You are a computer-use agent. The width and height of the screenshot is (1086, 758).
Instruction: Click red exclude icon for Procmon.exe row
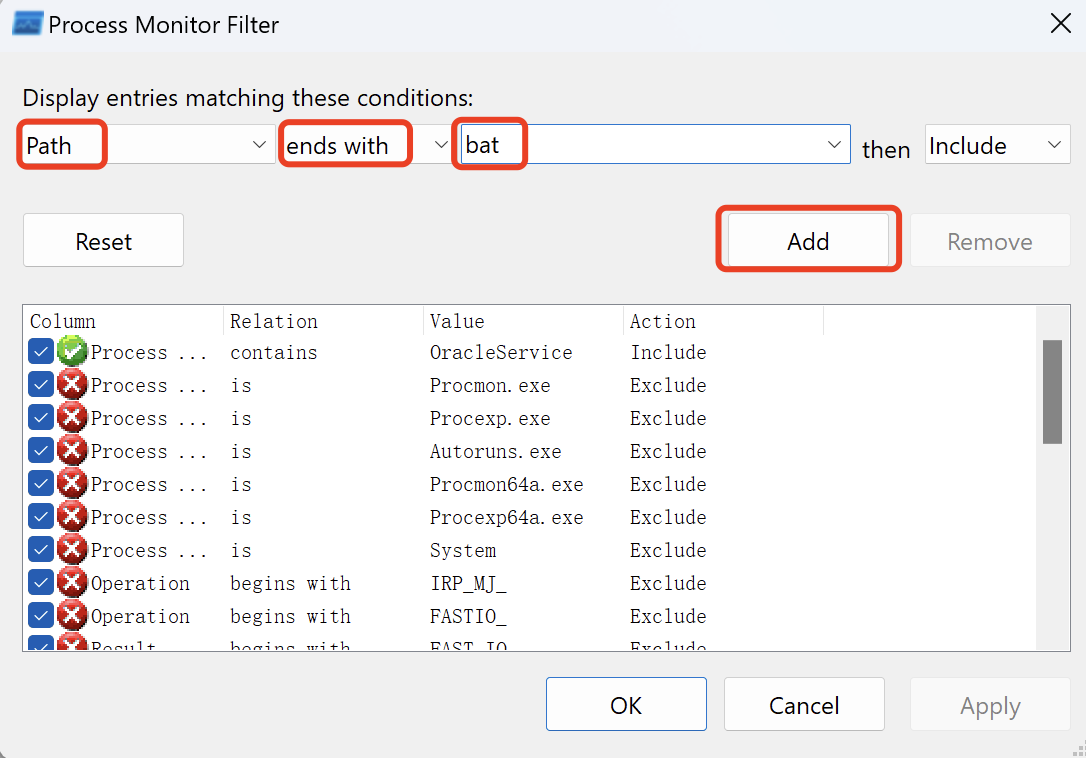72,385
